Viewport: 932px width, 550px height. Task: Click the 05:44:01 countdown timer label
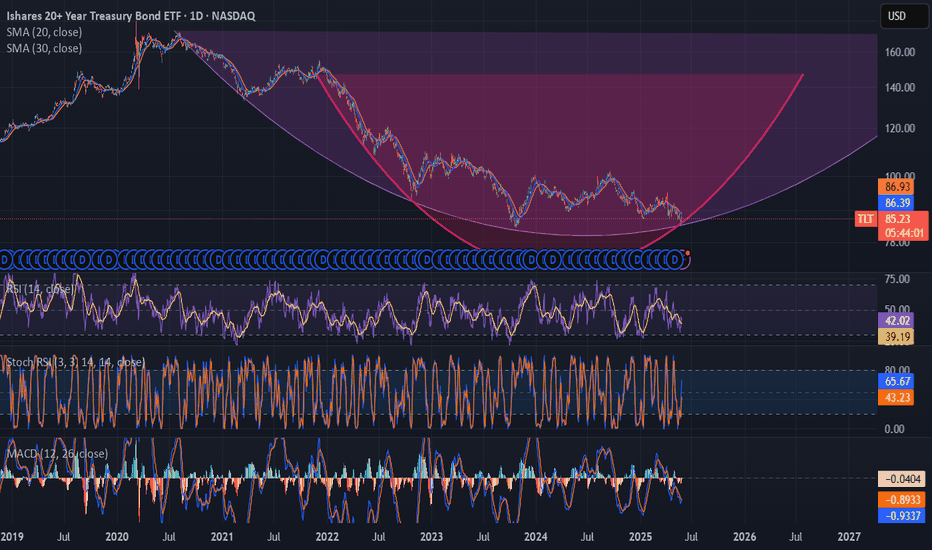(903, 233)
